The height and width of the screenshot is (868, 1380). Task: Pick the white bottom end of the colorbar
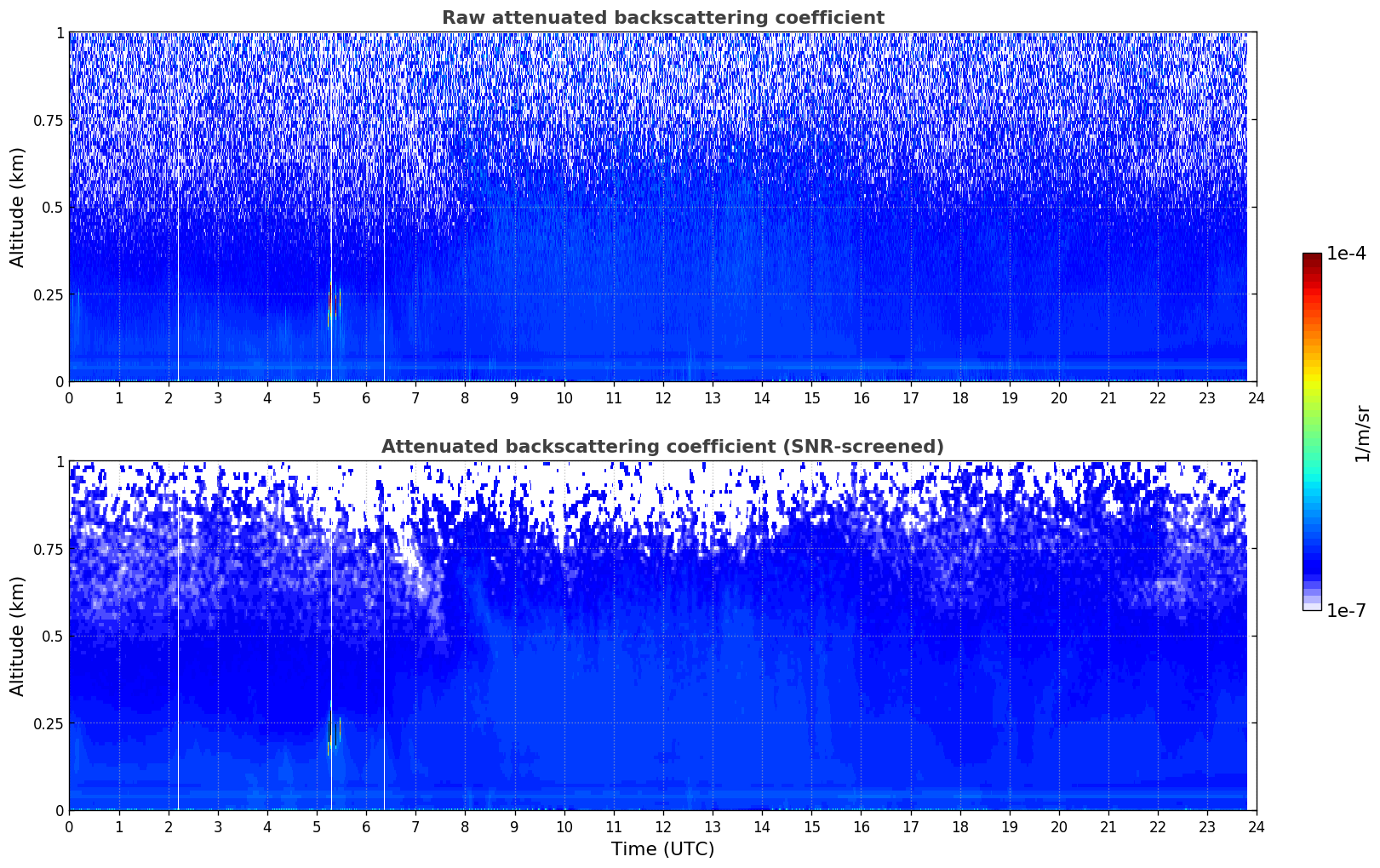1312,607
